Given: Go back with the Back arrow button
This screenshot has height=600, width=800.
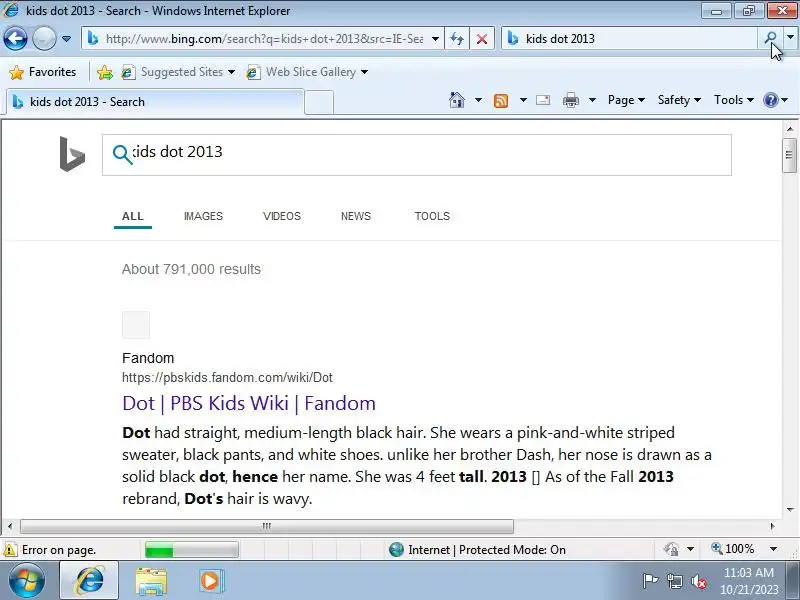Looking at the screenshot, I should click(x=15, y=39).
